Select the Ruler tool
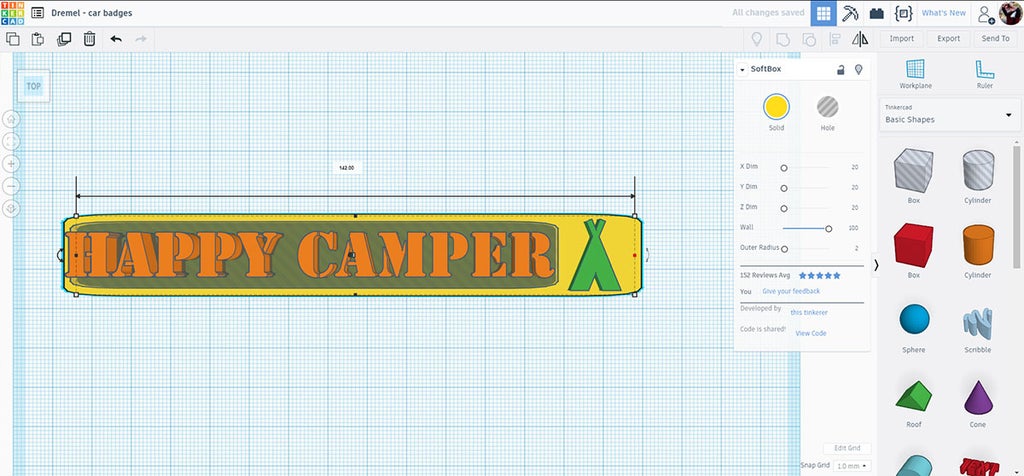The width and height of the screenshot is (1024, 476). point(984,74)
